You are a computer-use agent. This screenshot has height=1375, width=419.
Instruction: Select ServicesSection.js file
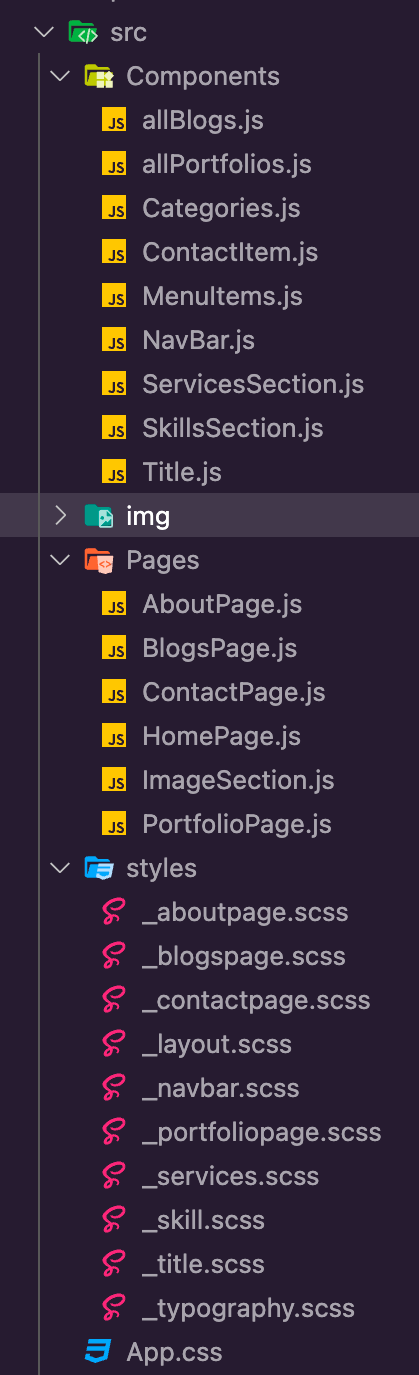[x=253, y=384]
